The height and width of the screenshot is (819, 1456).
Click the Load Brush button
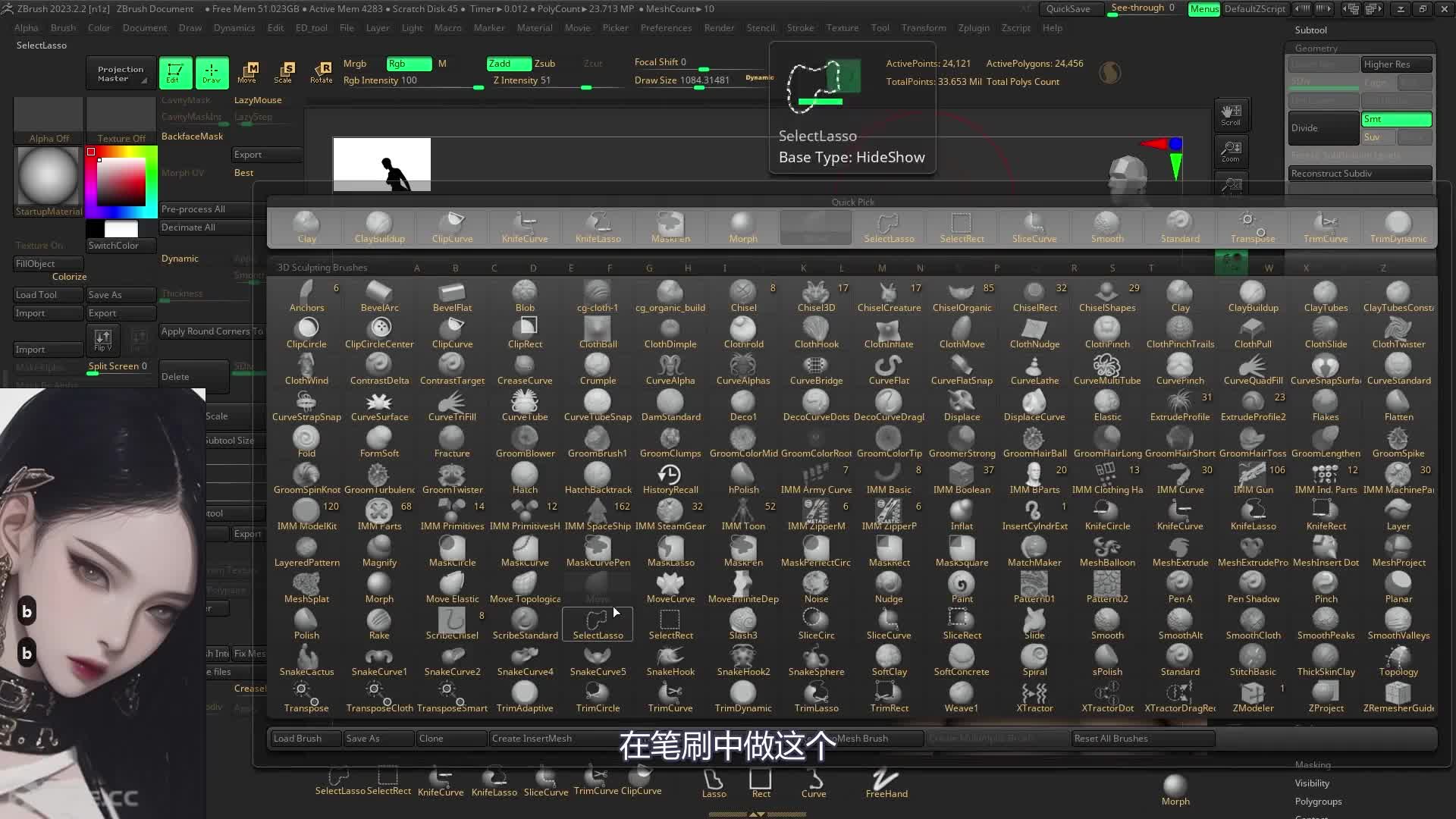[x=303, y=738]
